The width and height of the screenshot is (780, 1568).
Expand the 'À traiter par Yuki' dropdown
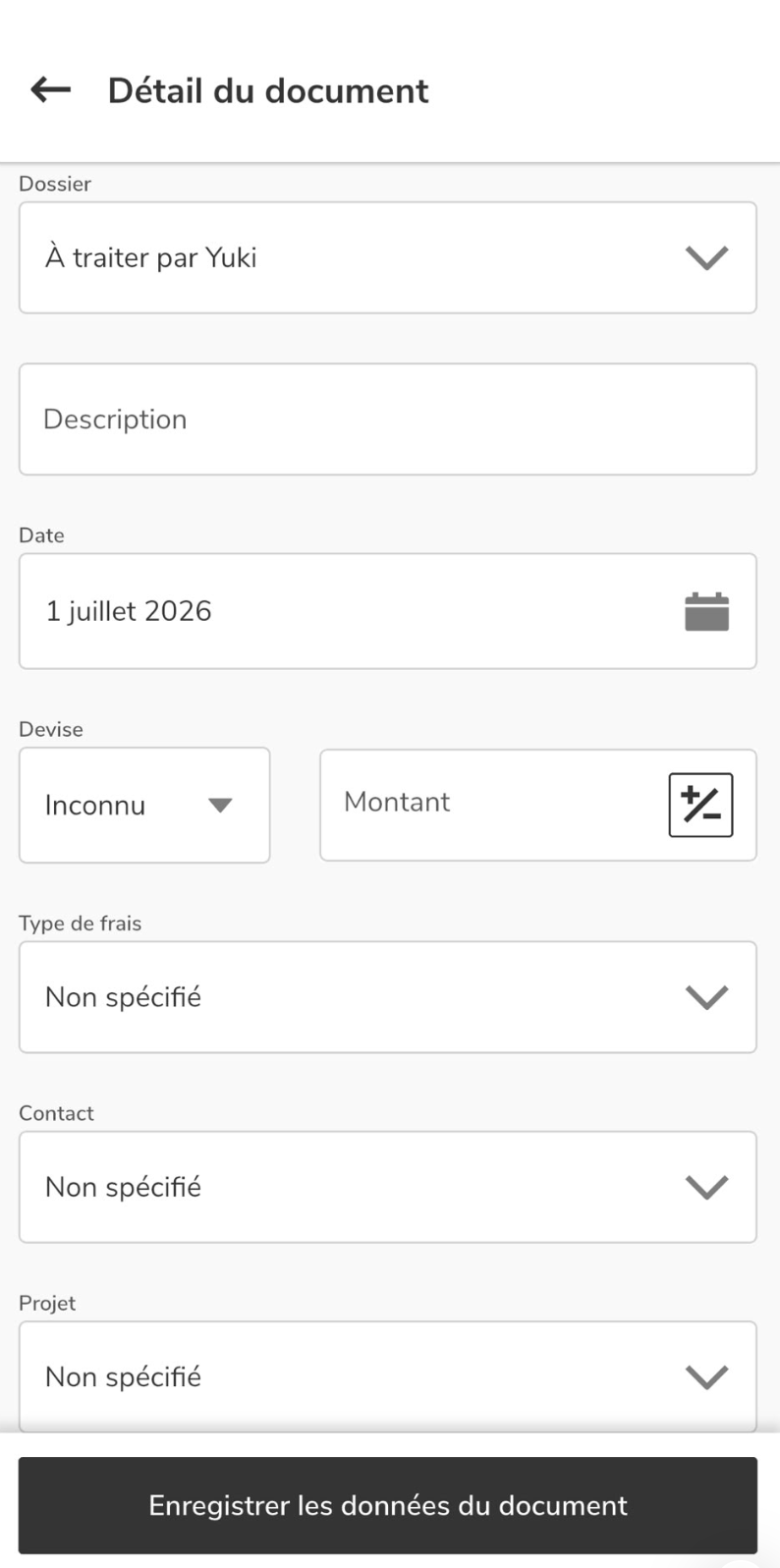(x=388, y=257)
